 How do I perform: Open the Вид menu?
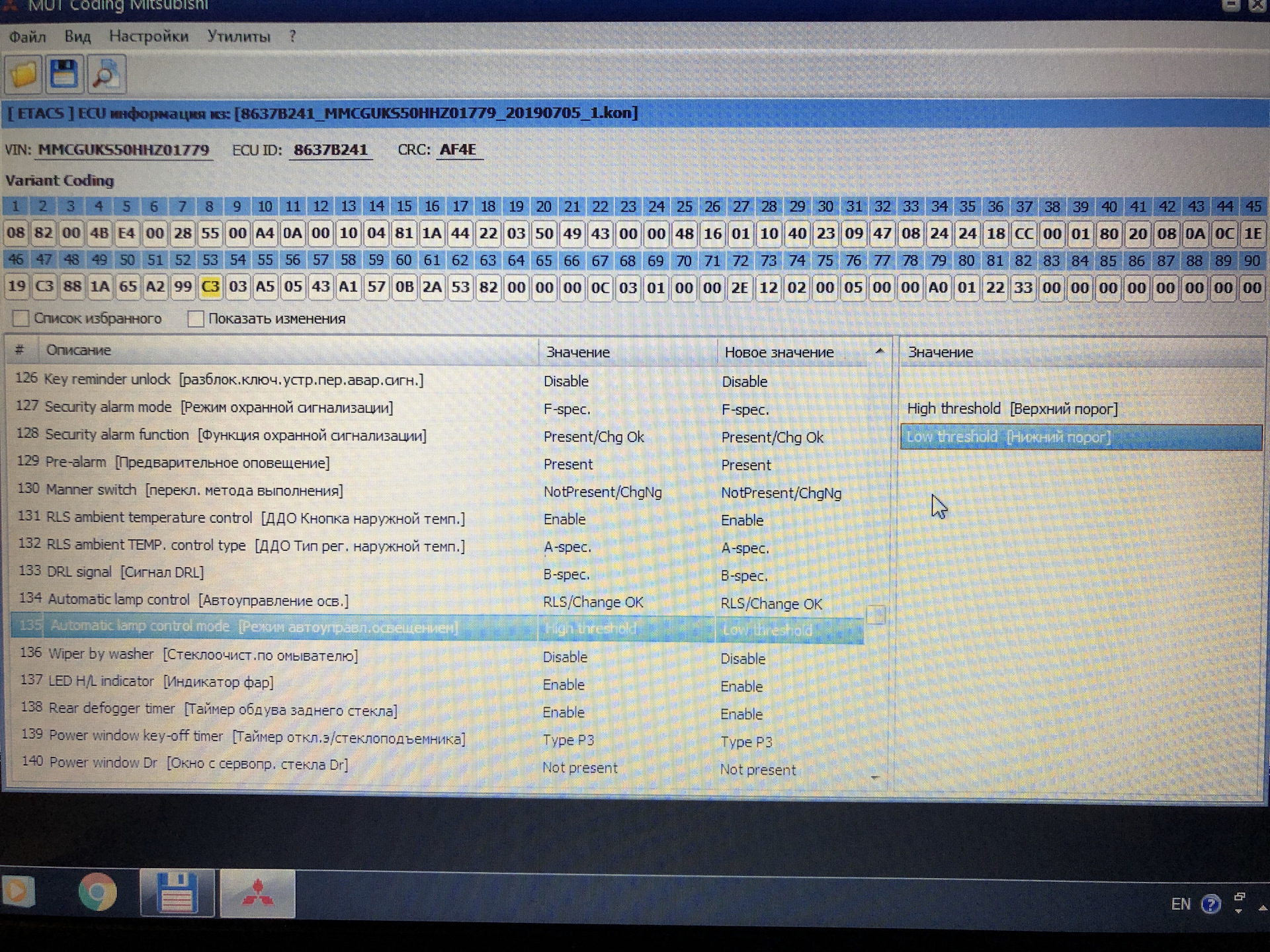coord(77,36)
